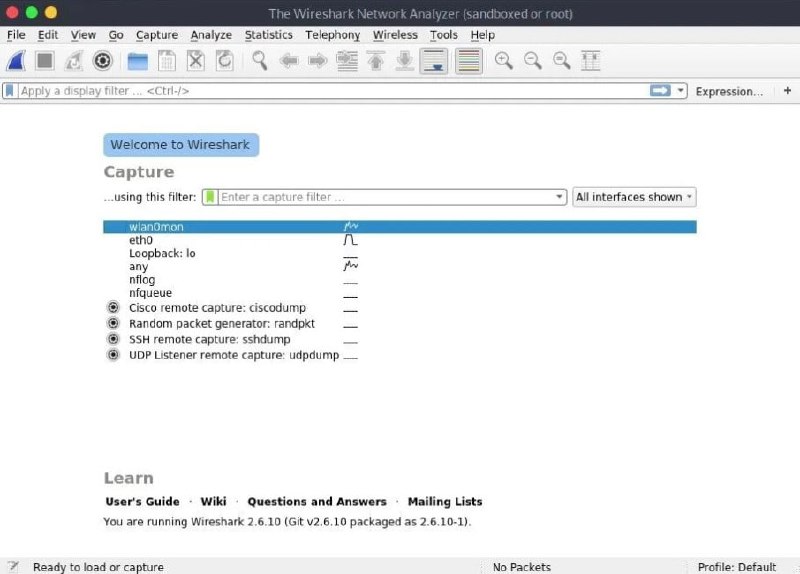Viewport: 800px width, 574px height.
Task: Toggle auto scroll during live capture
Action: pos(434,61)
